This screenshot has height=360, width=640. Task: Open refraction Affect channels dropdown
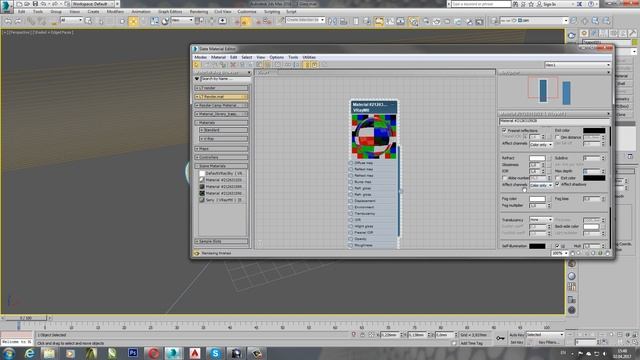tap(540, 185)
